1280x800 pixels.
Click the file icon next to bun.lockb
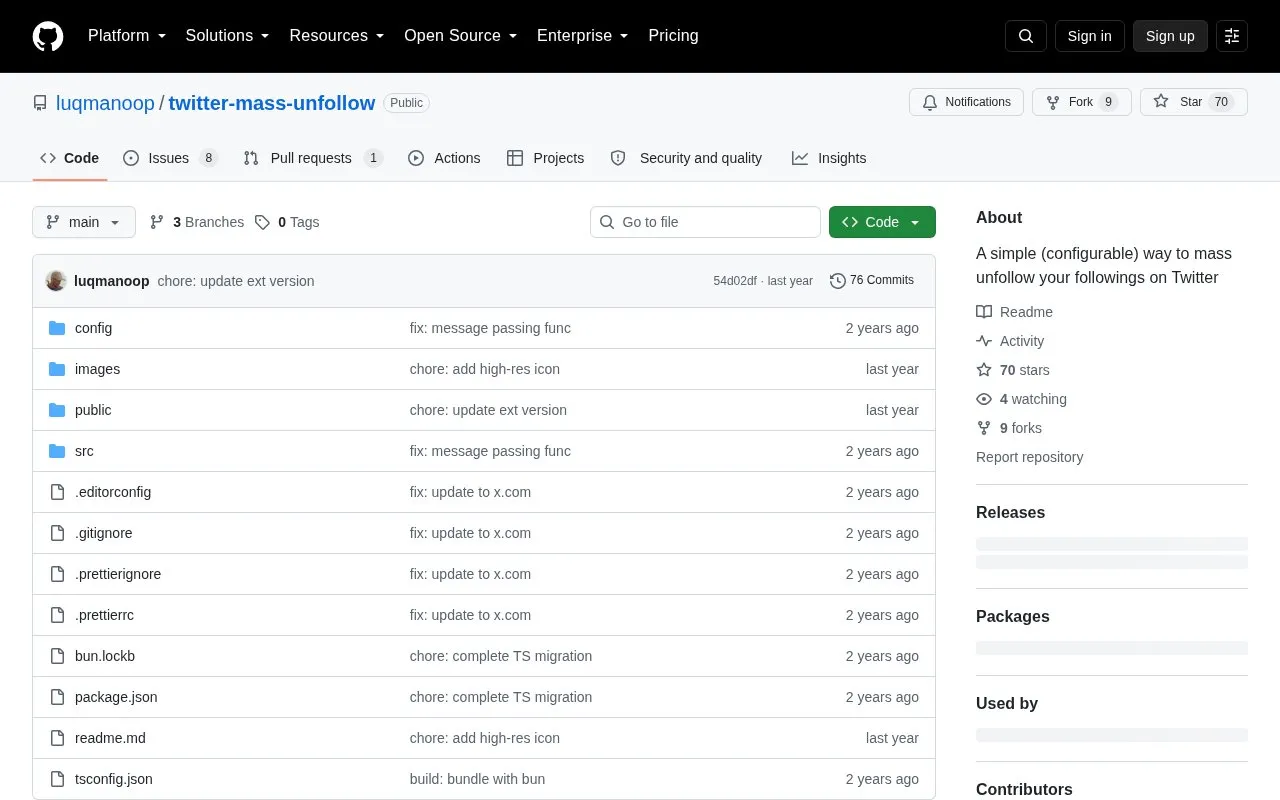click(57, 656)
